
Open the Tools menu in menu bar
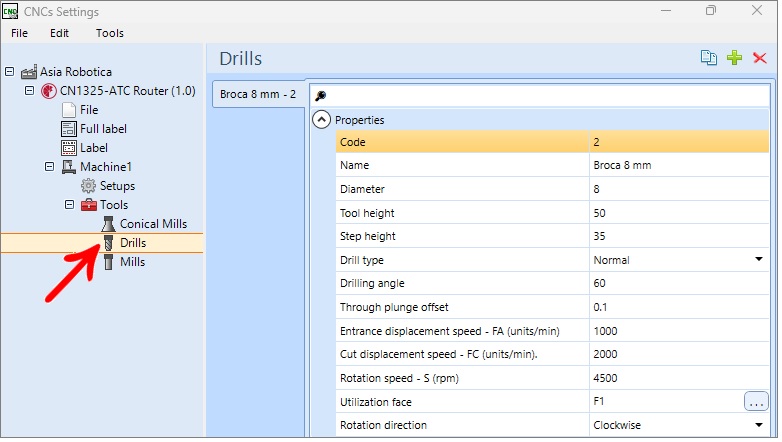coord(110,33)
